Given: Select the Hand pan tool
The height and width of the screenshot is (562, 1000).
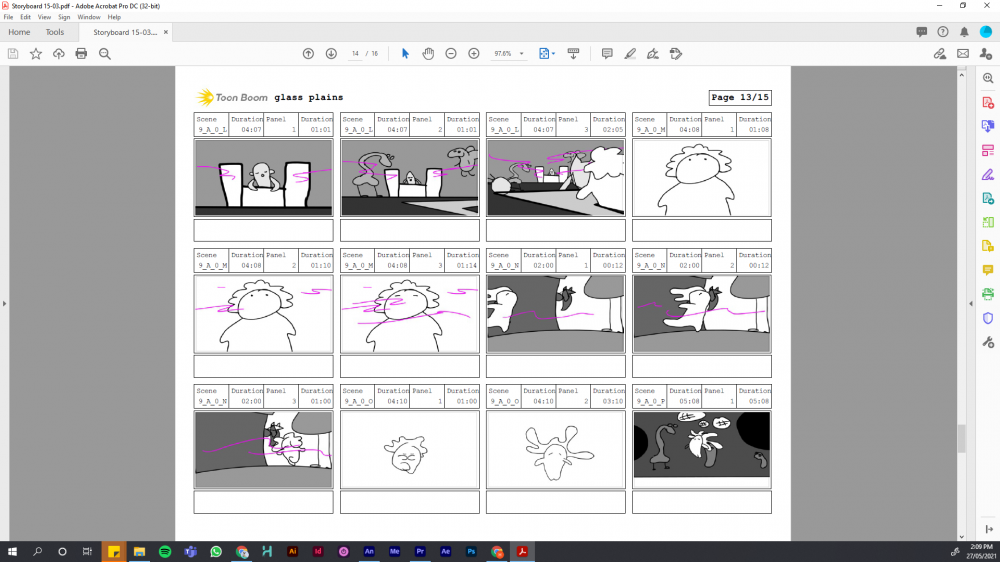Looking at the screenshot, I should pos(428,53).
